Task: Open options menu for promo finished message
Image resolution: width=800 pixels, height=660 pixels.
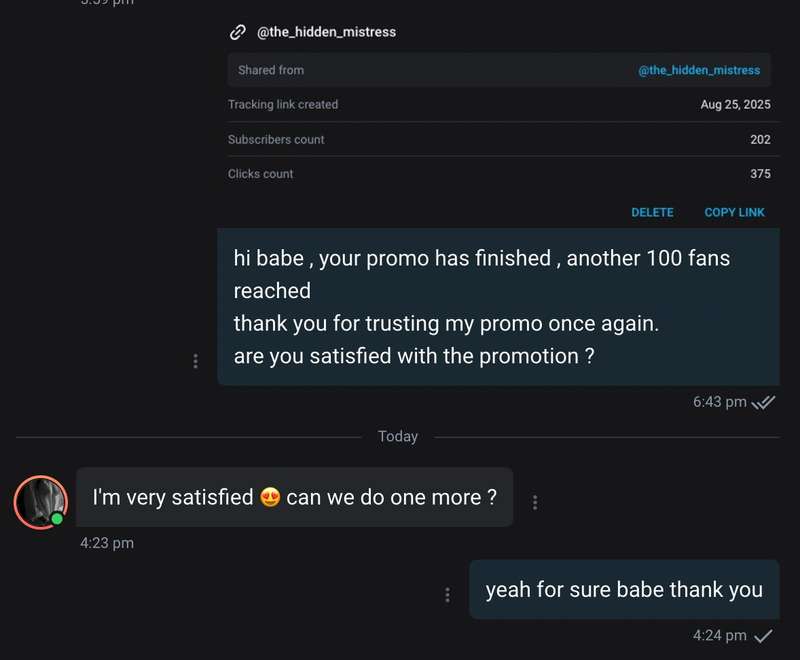Action: point(195,361)
